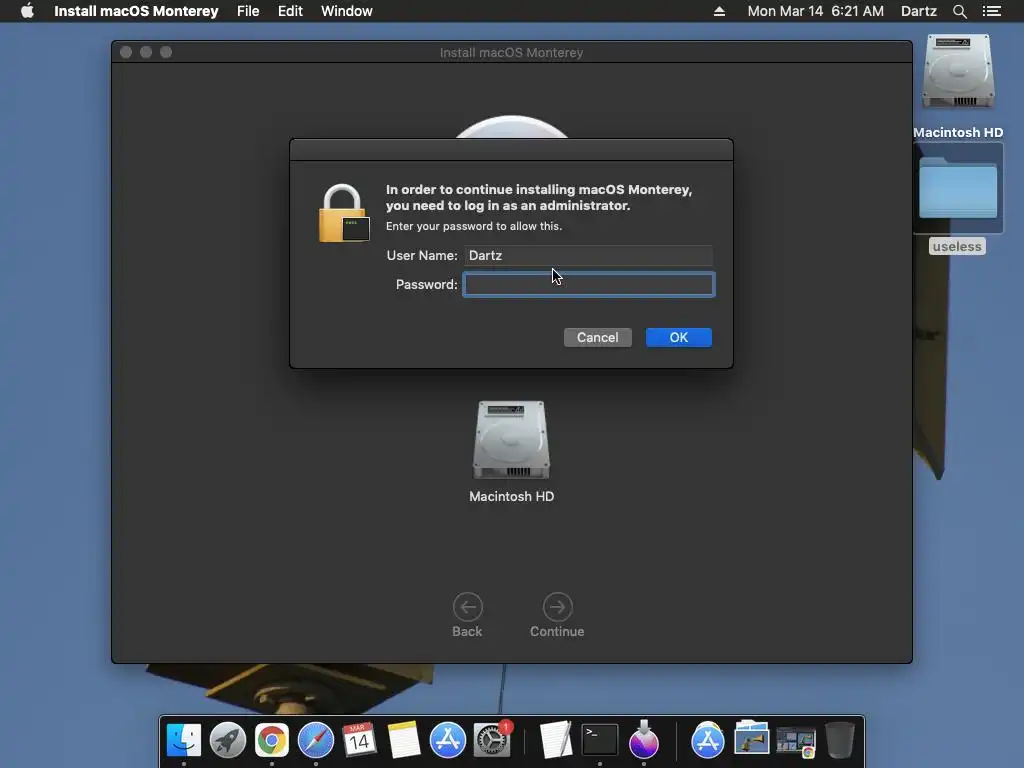Click 'Enter your password to allow this.' text
The image size is (1024, 768).
(x=473, y=226)
